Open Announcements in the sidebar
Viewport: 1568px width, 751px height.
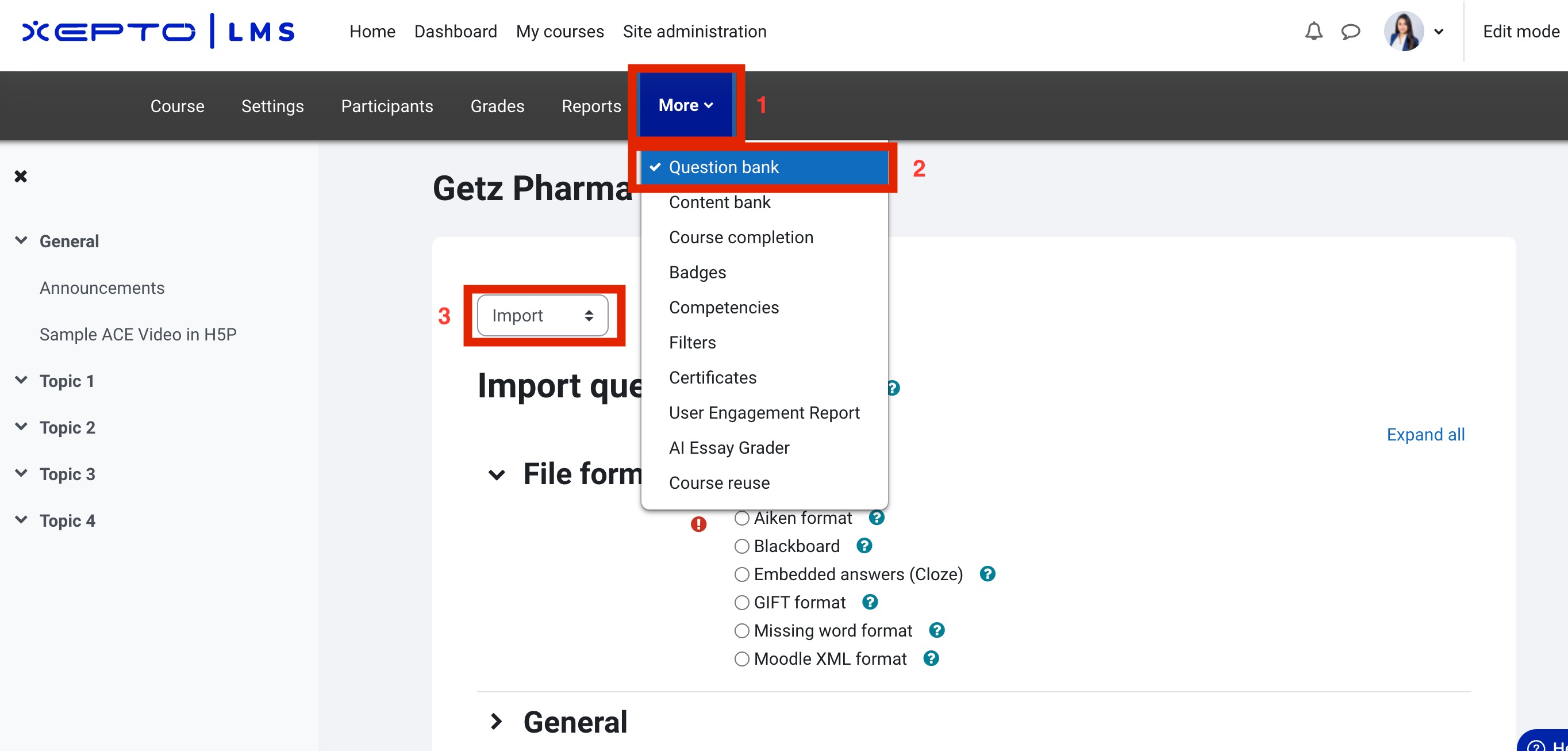[102, 288]
